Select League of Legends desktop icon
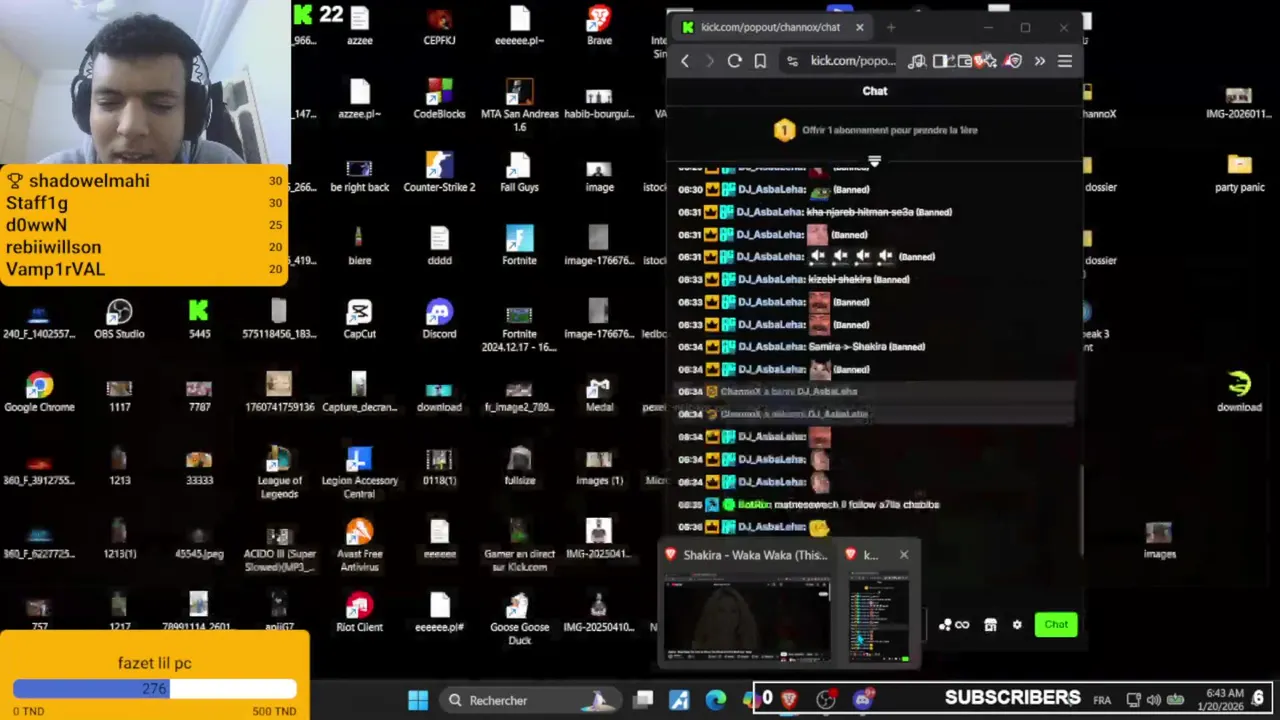 tap(279, 473)
